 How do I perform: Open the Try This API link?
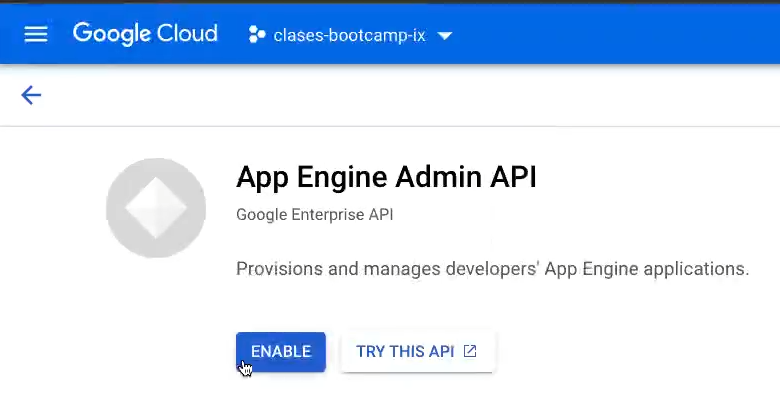pos(417,352)
